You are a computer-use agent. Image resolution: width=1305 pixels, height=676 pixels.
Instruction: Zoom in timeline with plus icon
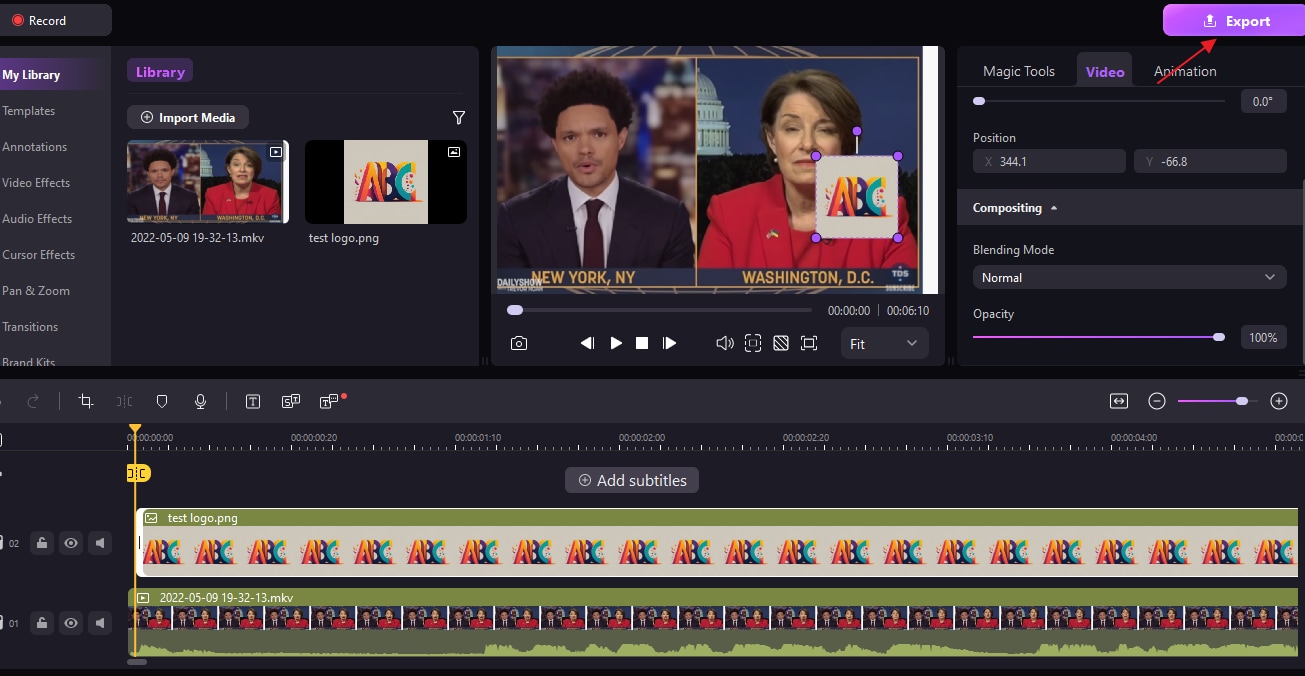click(1278, 401)
